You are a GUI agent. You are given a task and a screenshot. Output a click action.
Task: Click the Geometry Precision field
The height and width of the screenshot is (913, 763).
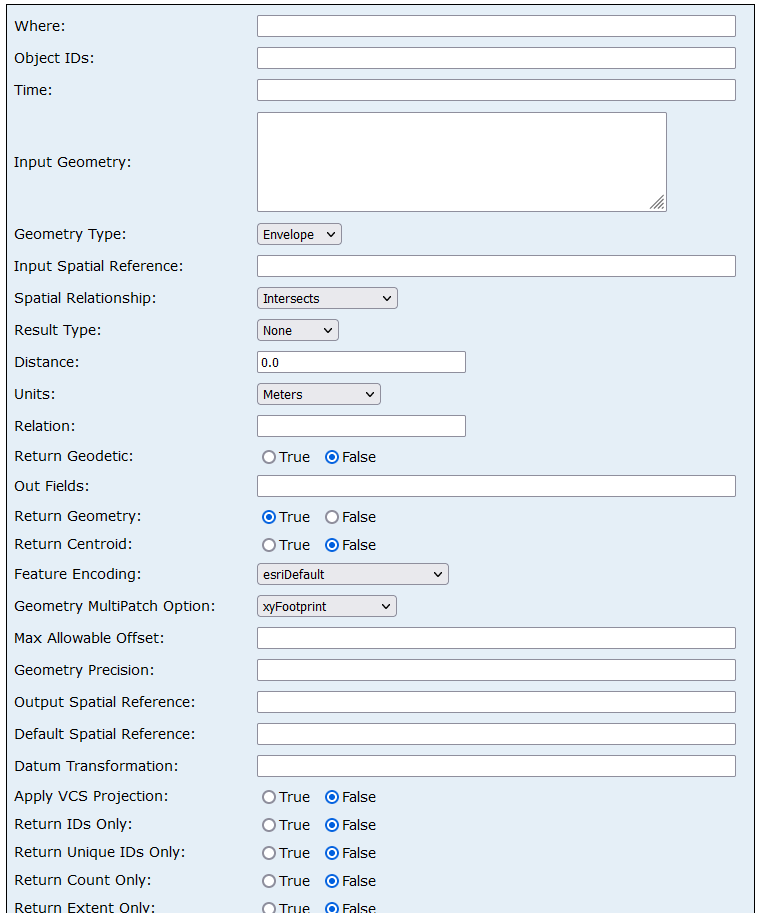(496, 670)
